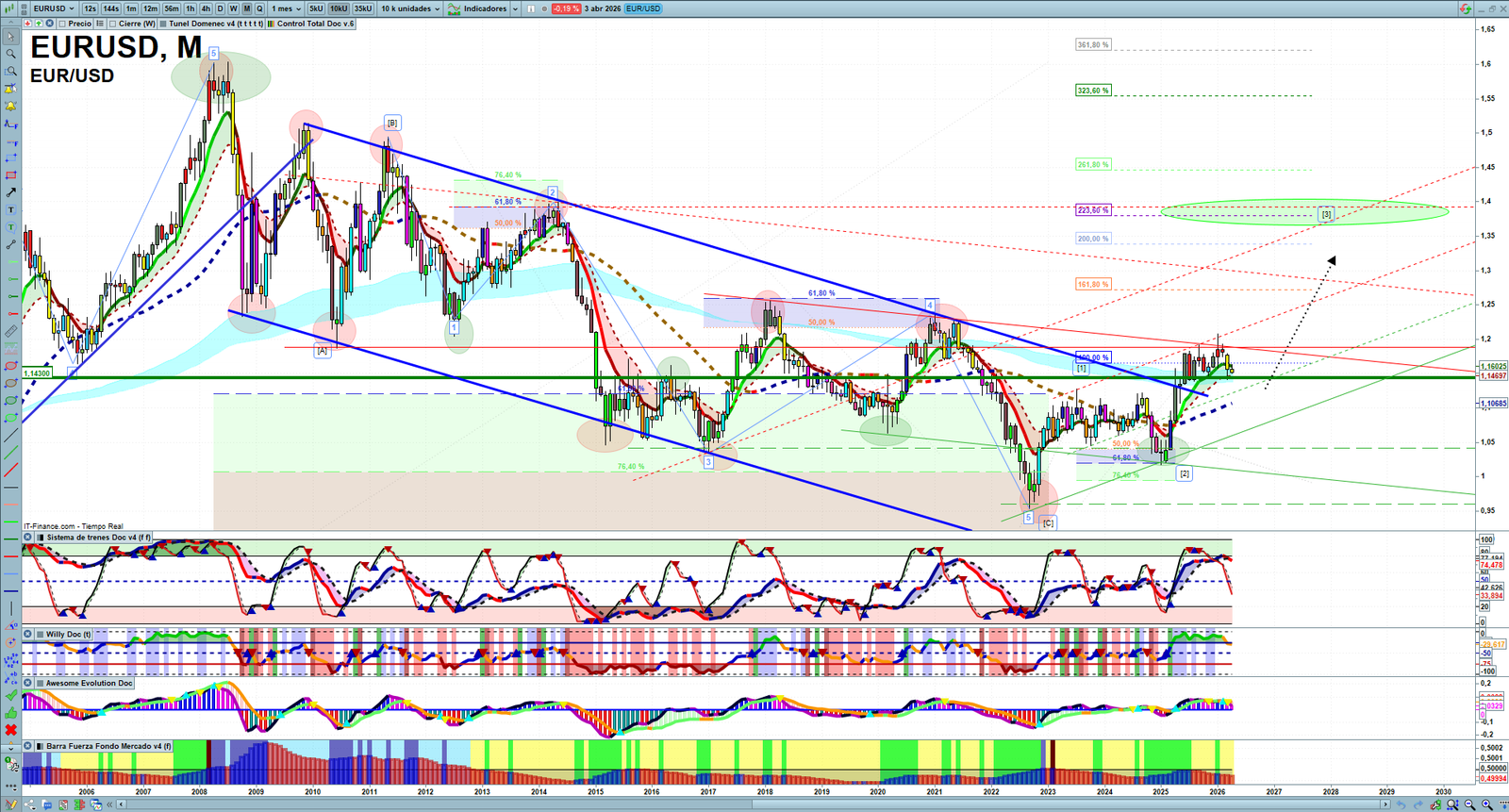Viewport: 1509px width, 812px height.
Task: Select the light green horizontal line style
Action: (10, 522)
